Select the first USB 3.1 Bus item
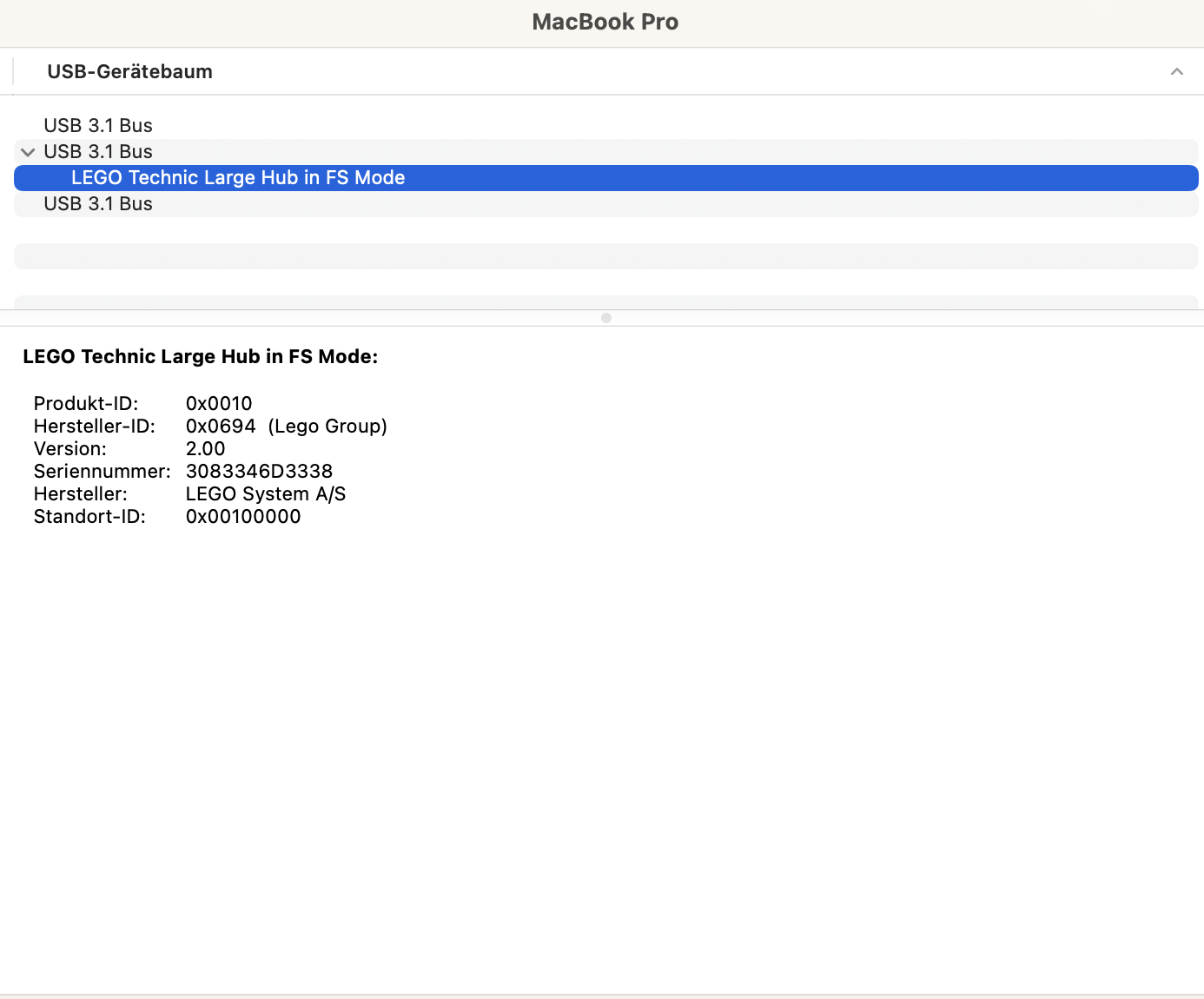Viewport: 1204px width, 999px height. pyautogui.click(x=98, y=125)
